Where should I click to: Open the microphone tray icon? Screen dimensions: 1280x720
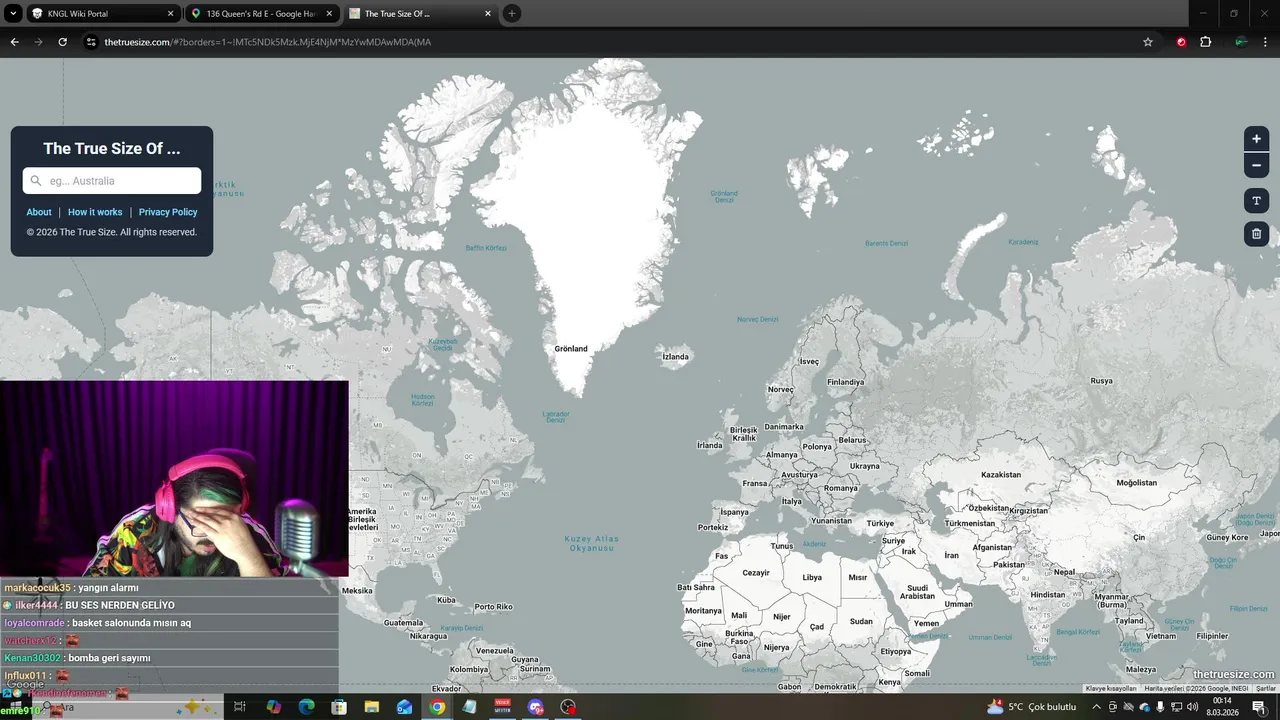tap(1160, 707)
